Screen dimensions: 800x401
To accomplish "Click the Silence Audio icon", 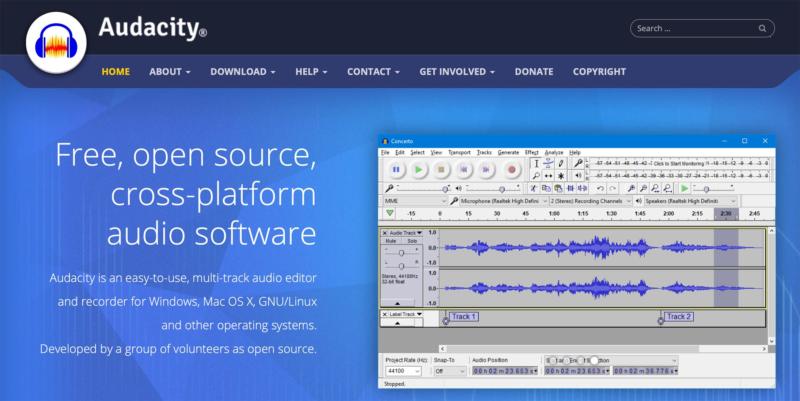I will pos(582,189).
